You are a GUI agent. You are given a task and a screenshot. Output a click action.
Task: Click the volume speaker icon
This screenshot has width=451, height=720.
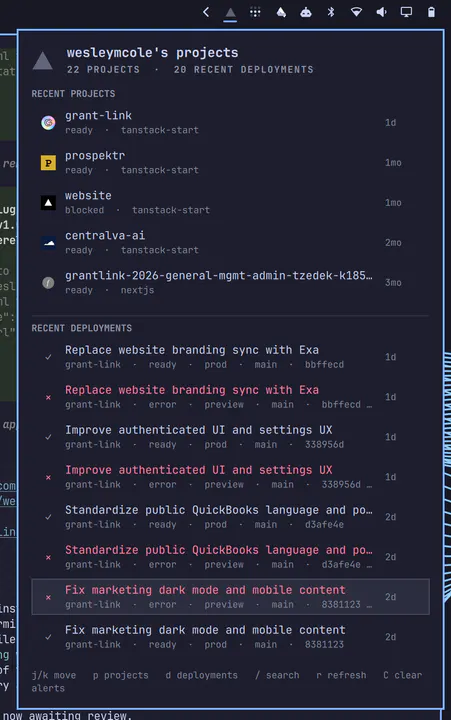click(x=381, y=12)
